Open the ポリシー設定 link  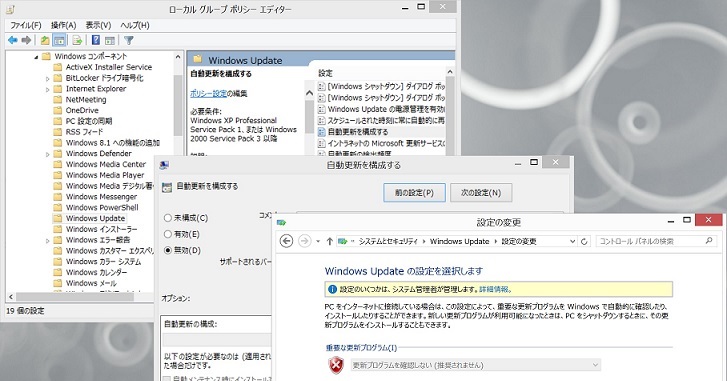tap(209, 94)
